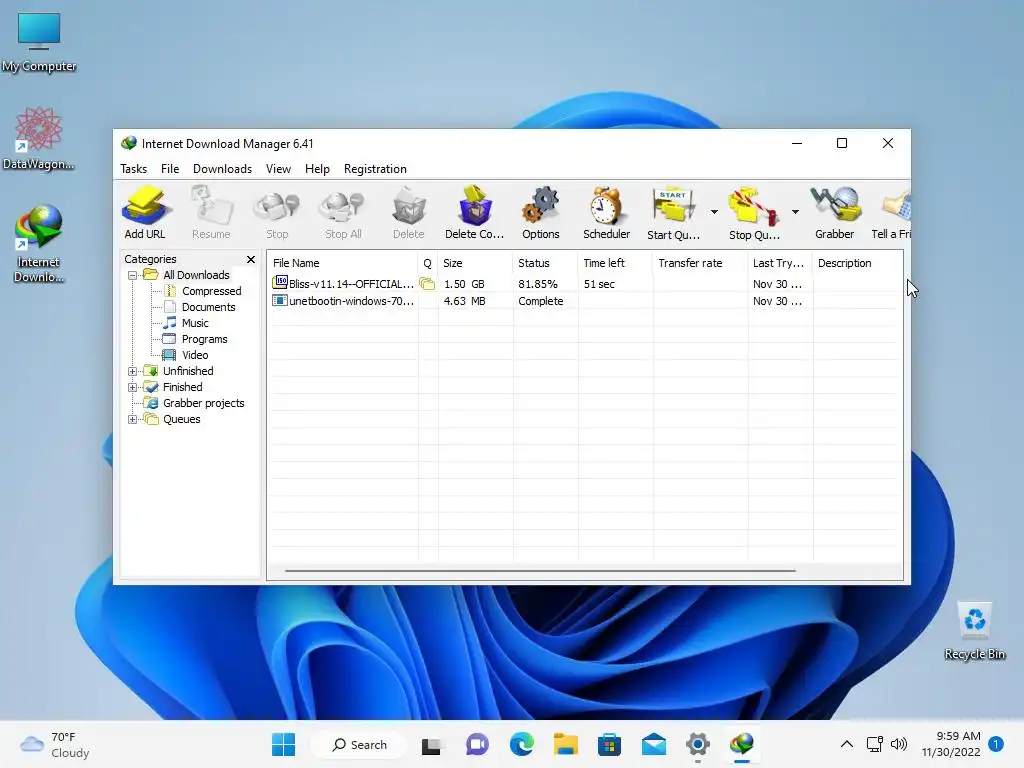
Task: Click the queue folder icon in Bliss row
Action: click(x=427, y=284)
